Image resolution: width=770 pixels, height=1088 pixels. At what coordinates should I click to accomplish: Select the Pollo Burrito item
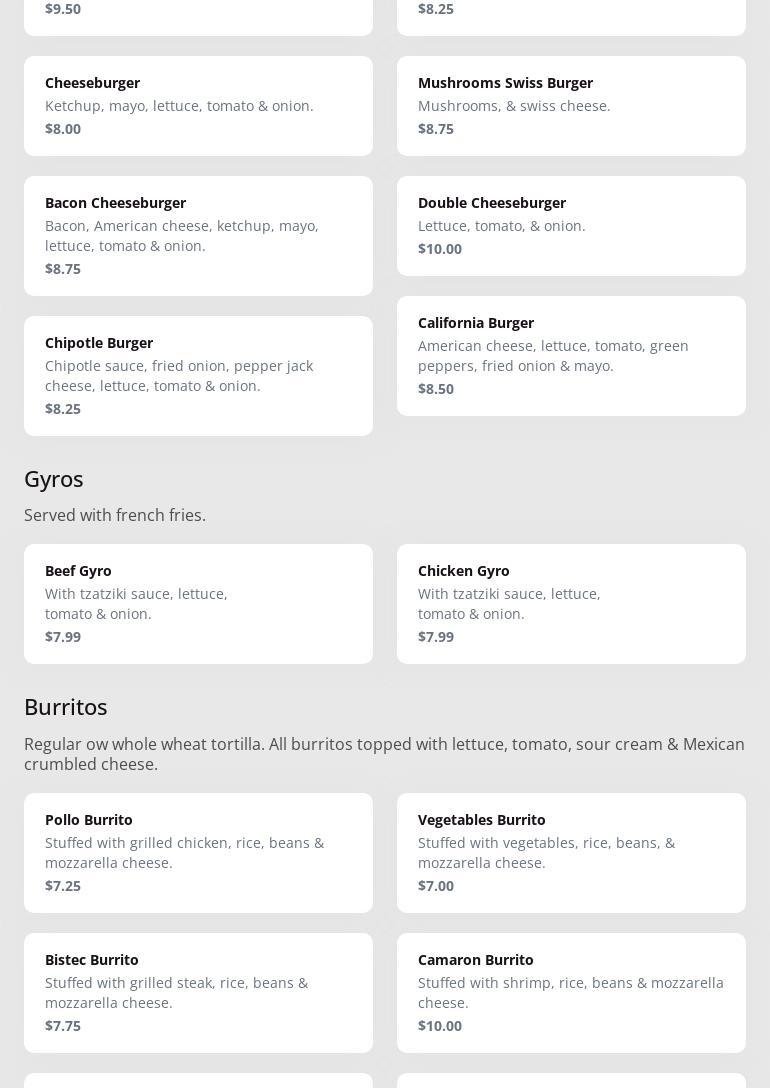coord(198,852)
